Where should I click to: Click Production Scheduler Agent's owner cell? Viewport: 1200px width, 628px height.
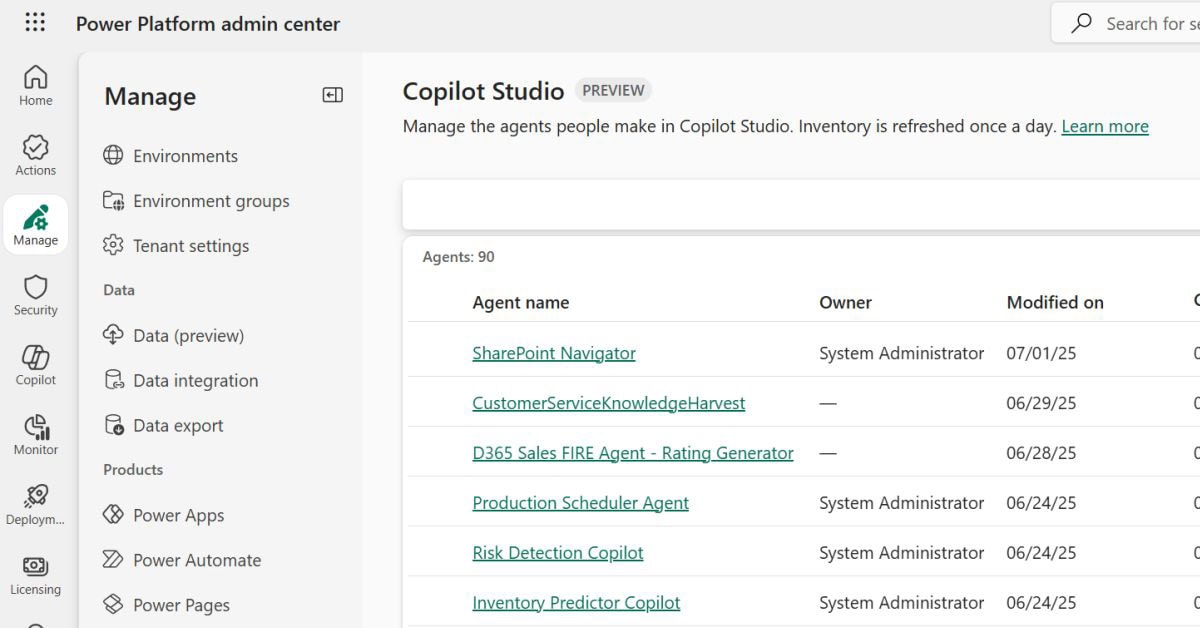(x=902, y=503)
